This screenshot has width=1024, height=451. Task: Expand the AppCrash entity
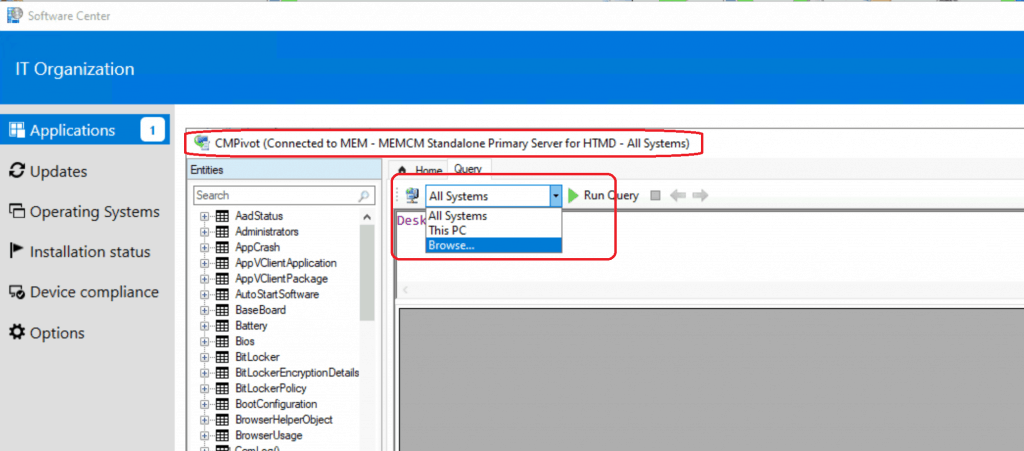(x=204, y=247)
